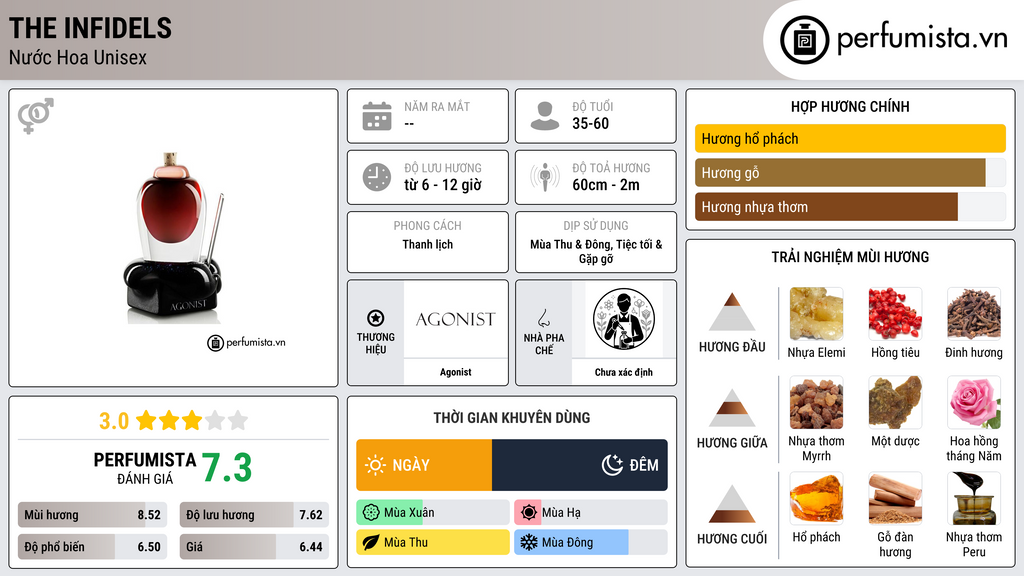Image resolution: width=1024 pixels, height=576 pixels.
Task: Click the Mùa Thu leaf icon
Action: click(371, 542)
